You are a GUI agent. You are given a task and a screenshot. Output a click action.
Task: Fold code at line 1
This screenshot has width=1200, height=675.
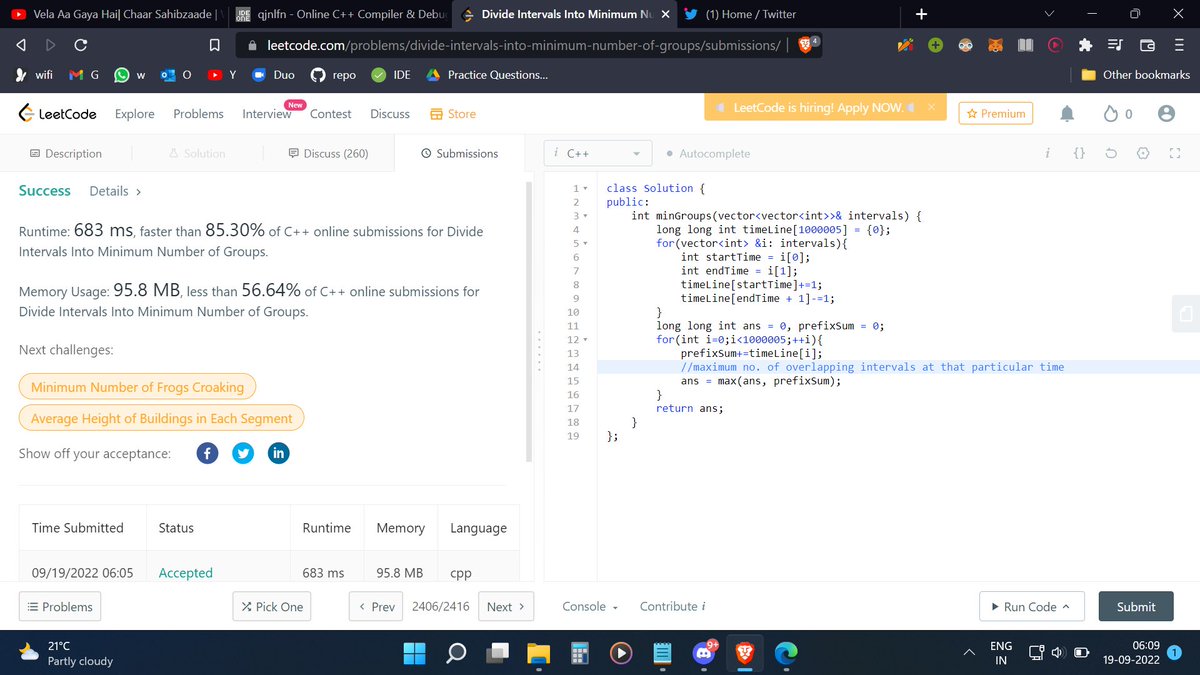584,188
